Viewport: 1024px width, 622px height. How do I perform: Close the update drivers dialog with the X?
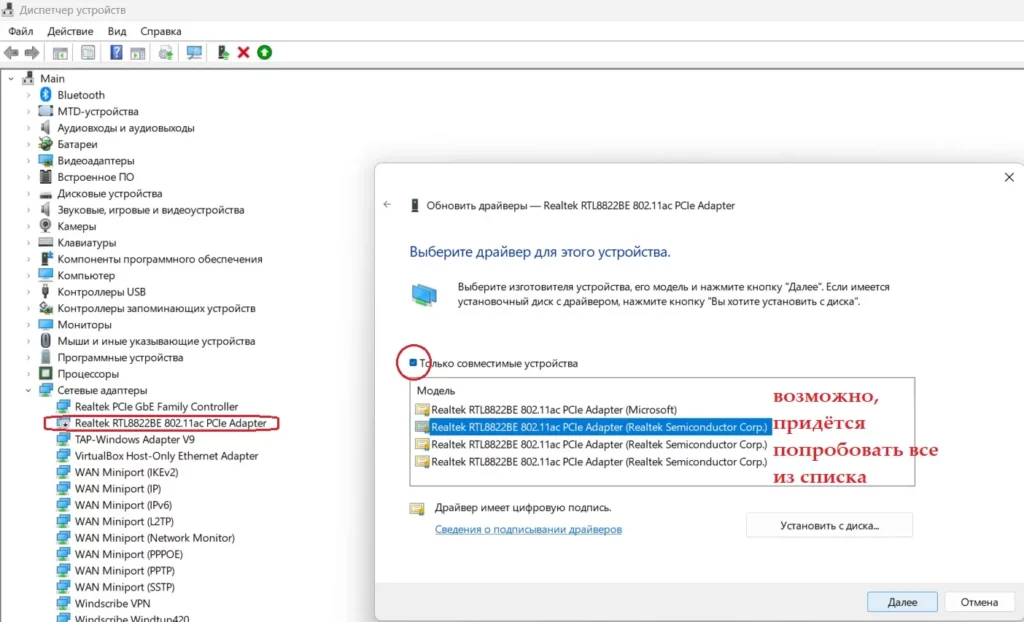point(1009,177)
